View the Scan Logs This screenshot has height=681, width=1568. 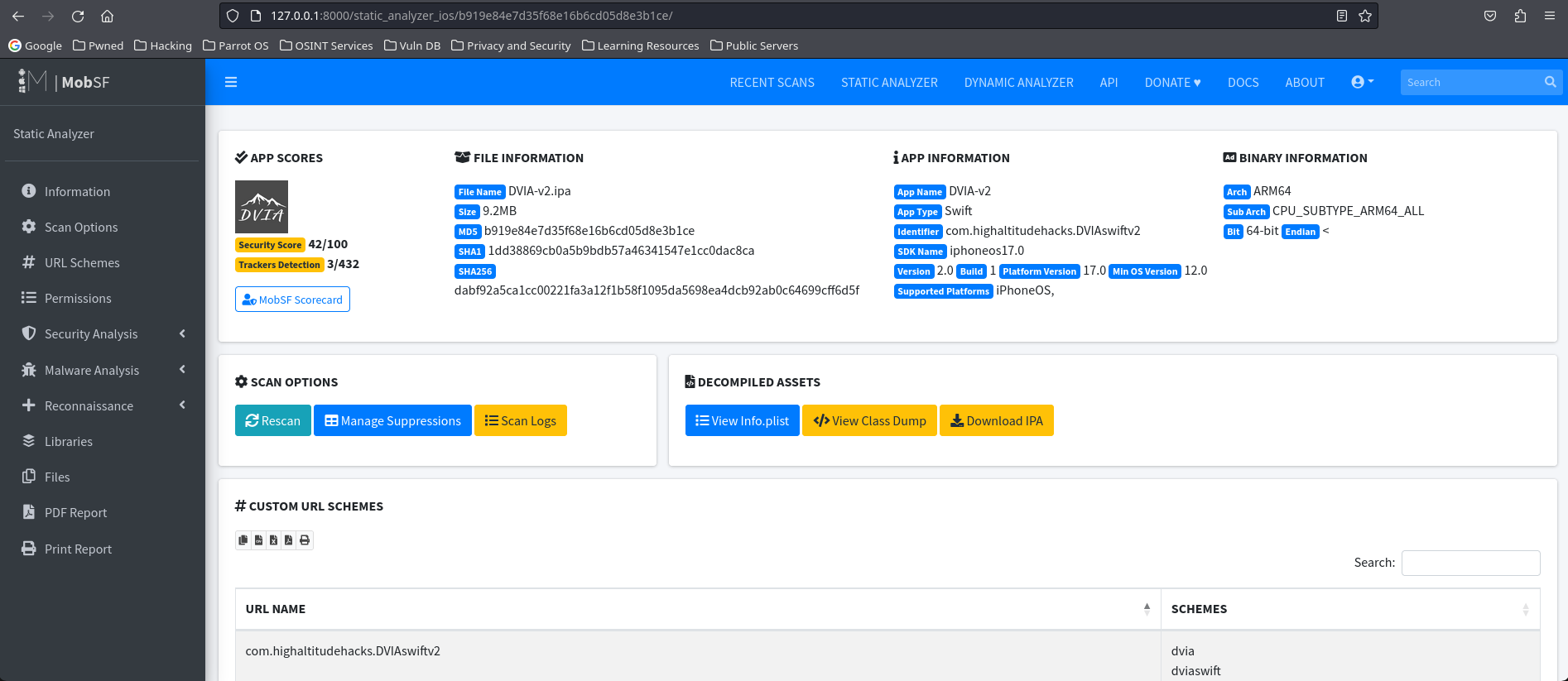(x=521, y=420)
